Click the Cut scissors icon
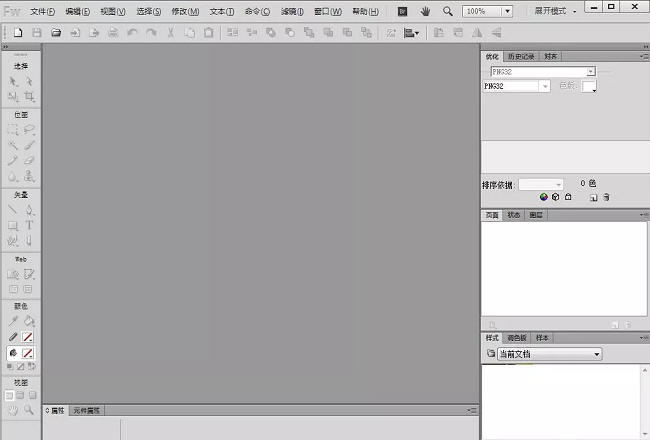 pos(170,32)
